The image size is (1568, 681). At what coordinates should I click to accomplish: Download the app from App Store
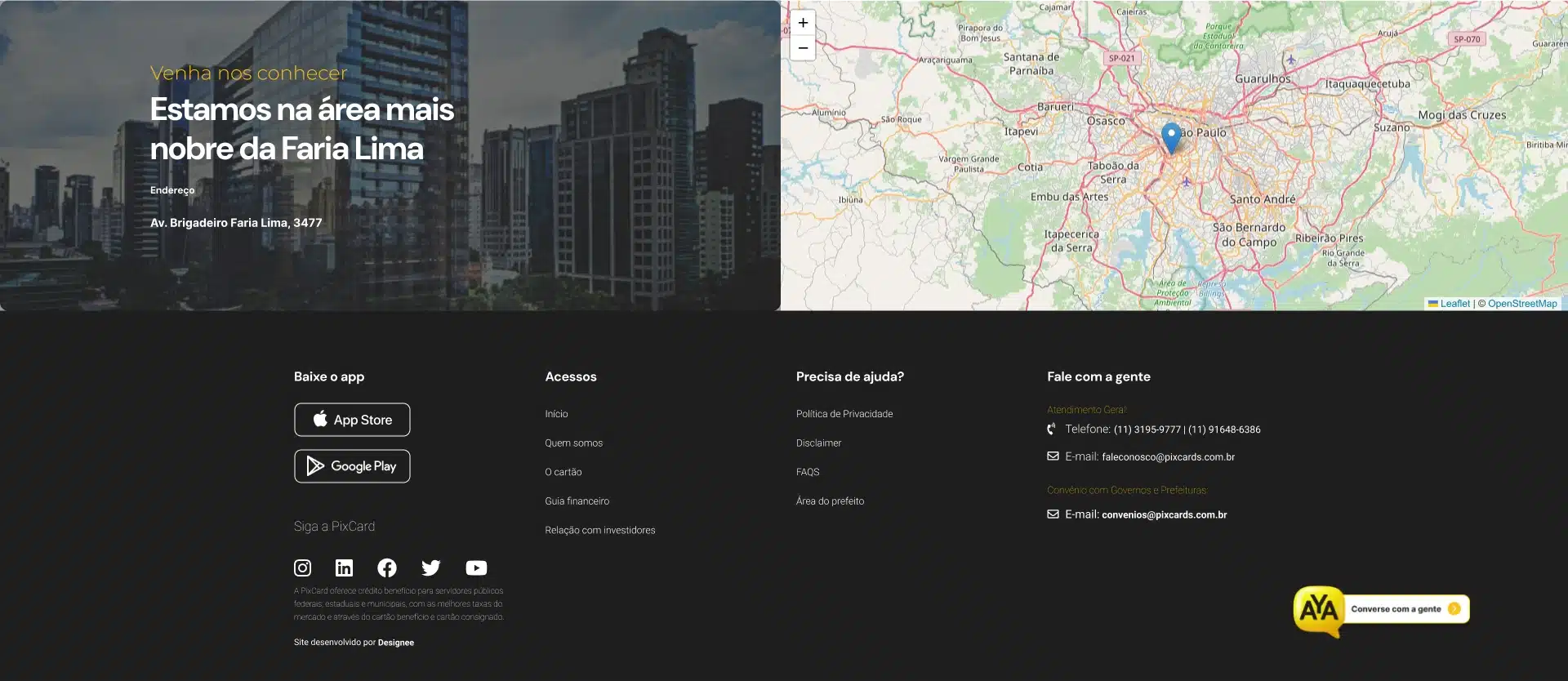[352, 420]
